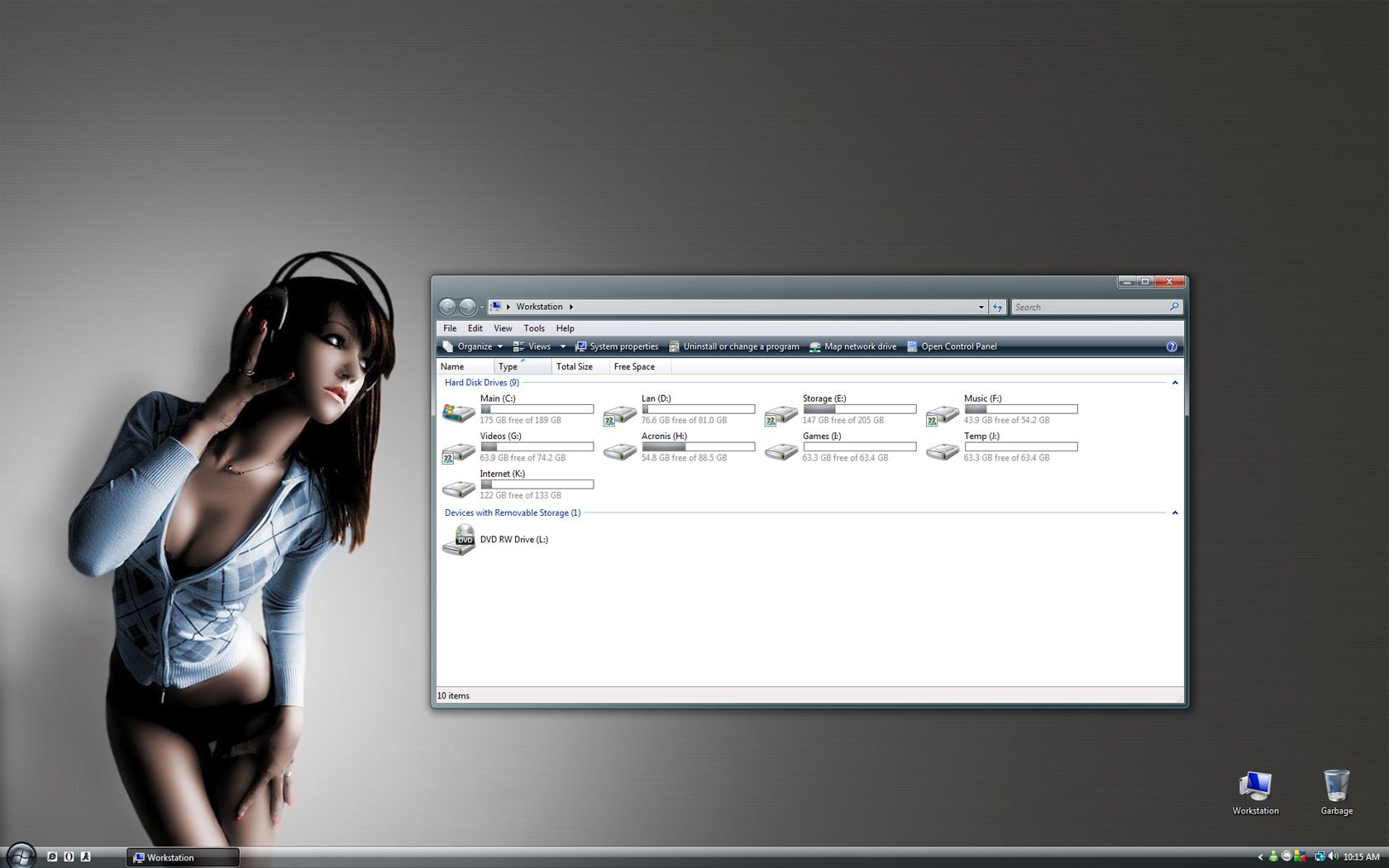The width and height of the screenshot is (1389, 868).
Task: Expand the Views dropdown arrow
Action: coord(563,346)
